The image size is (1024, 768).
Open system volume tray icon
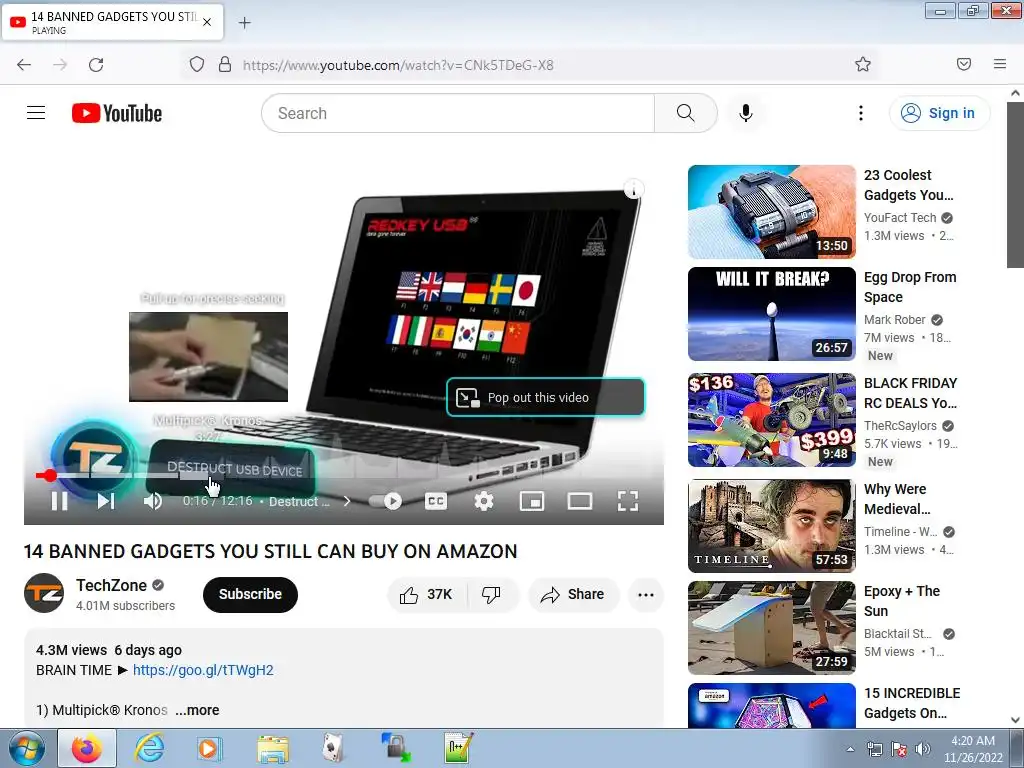[923, 750]
